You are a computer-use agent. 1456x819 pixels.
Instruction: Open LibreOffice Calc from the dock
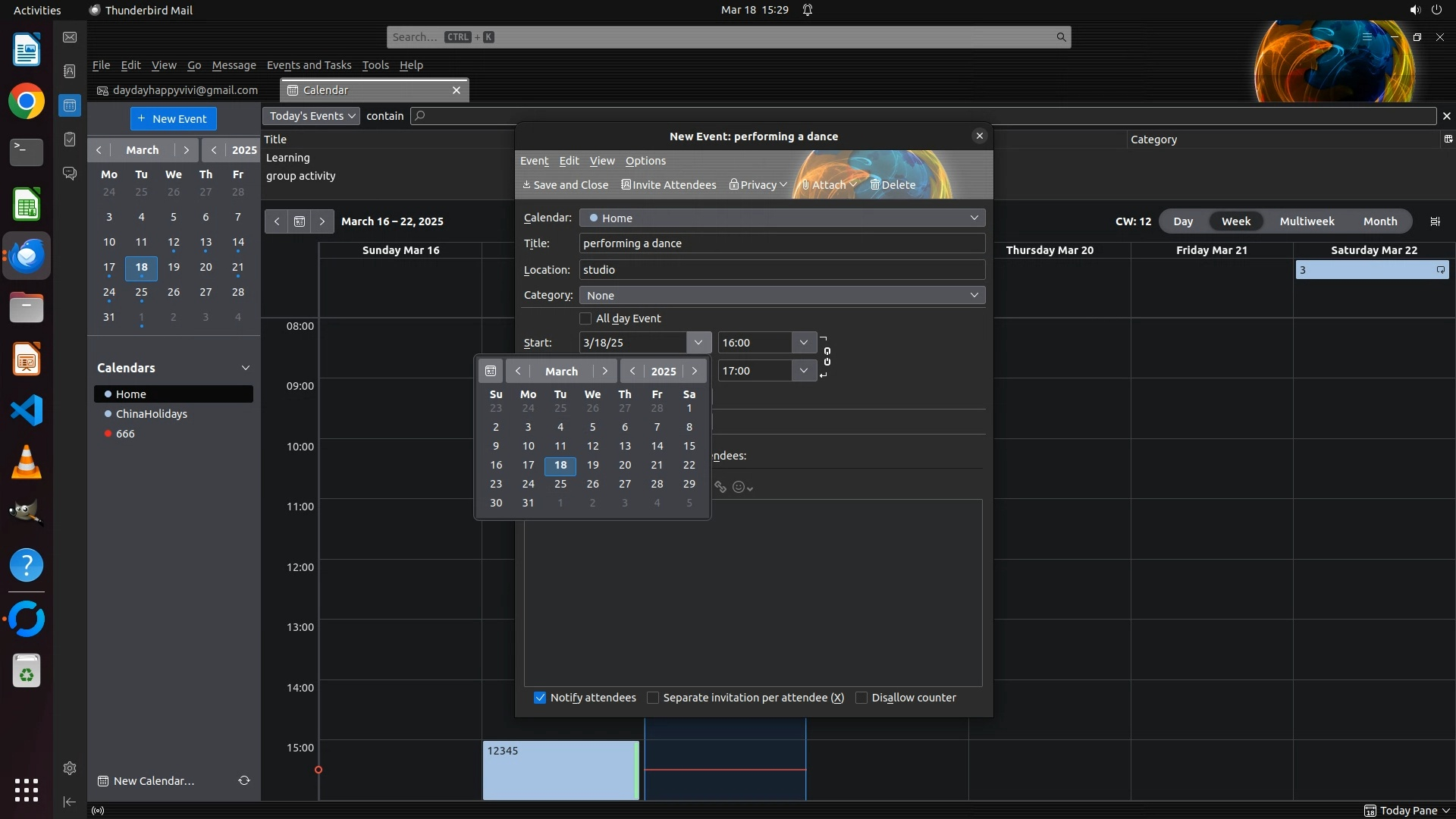[27, 205]
